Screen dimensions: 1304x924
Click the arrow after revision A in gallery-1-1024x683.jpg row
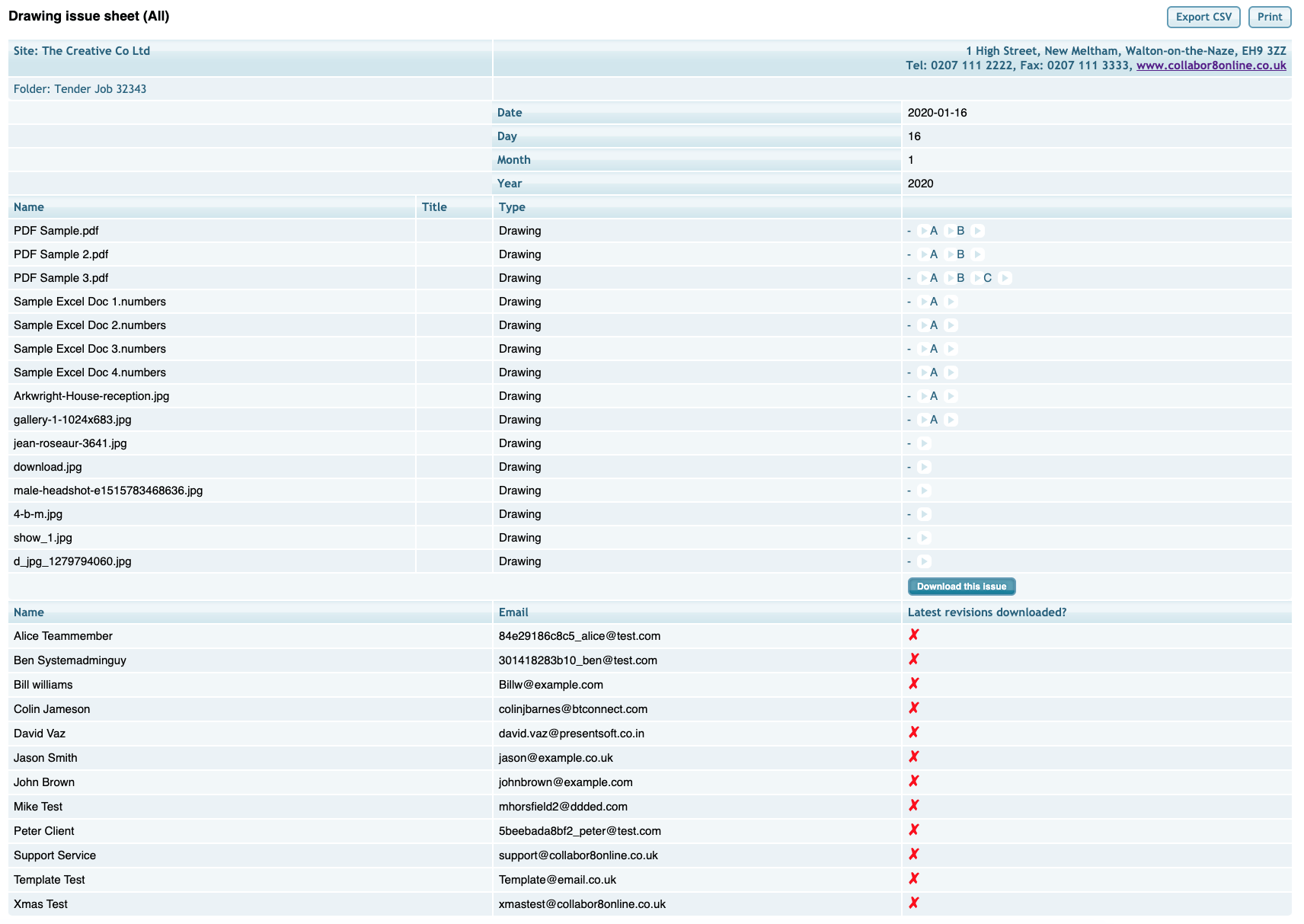pos(951,420)
